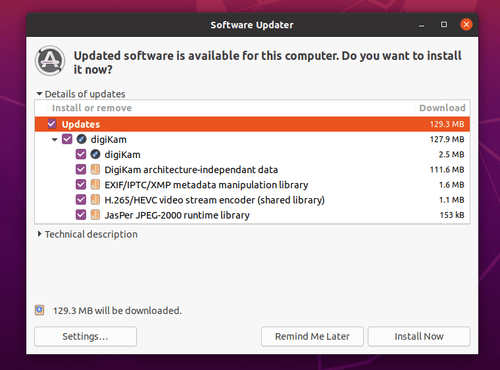Viewport: 500px width, 370px height.
Task: Expand the Technical description section
Action: click(39, 234)
